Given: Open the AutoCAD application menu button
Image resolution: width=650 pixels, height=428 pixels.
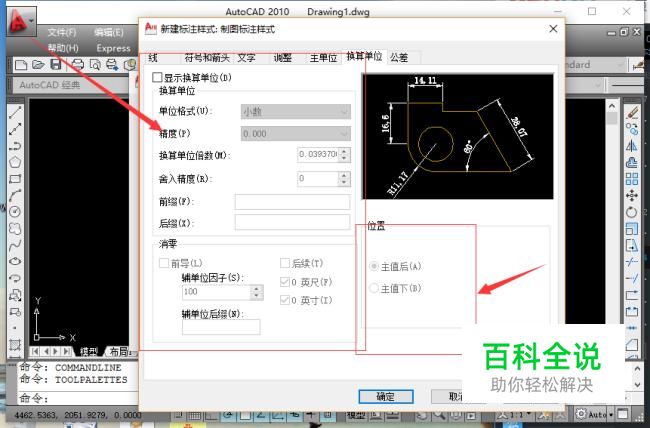Looking at the screenshot, I should point(21,21).
